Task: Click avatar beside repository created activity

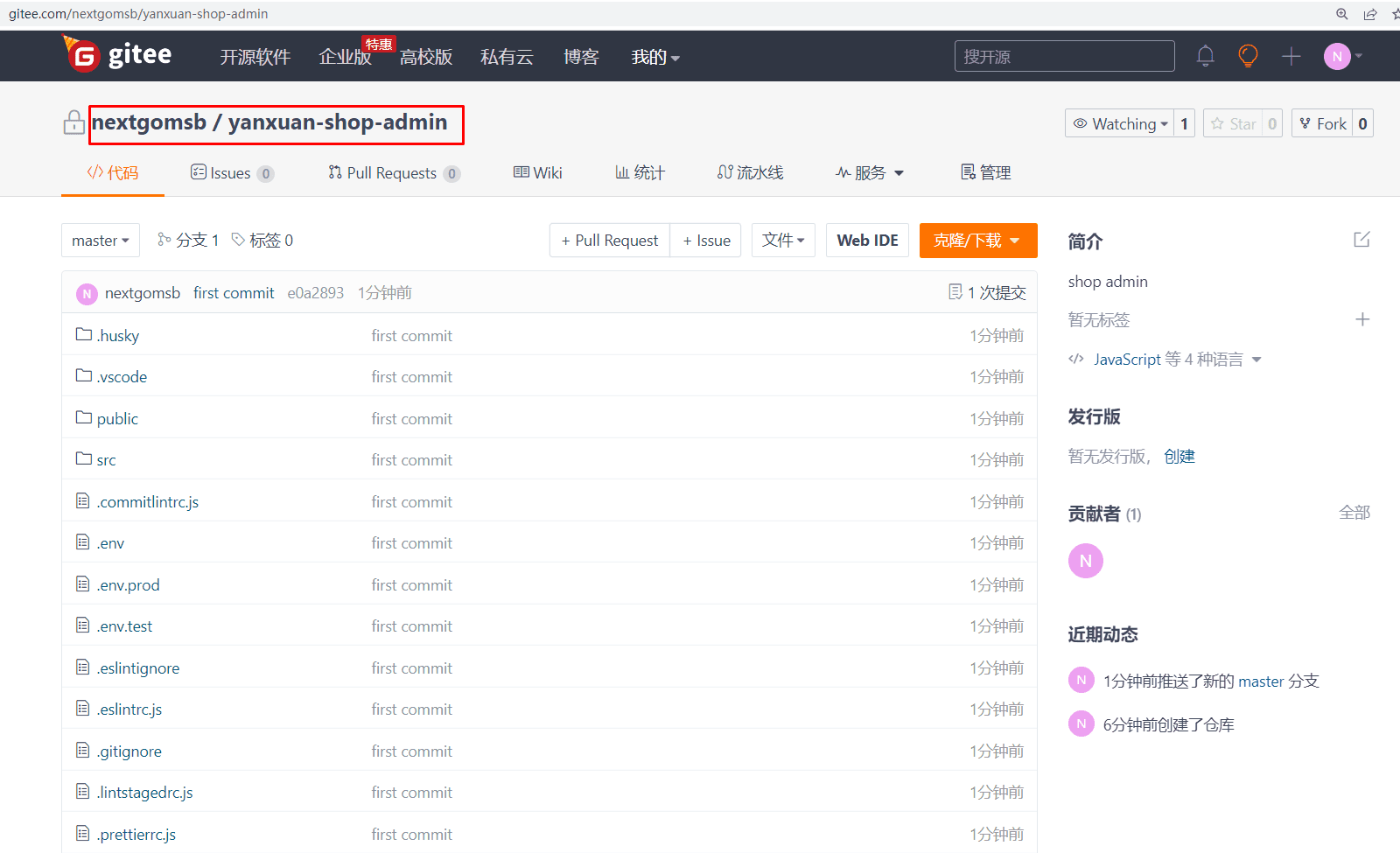Action: pyautogui.click(x=1081, y=724)
